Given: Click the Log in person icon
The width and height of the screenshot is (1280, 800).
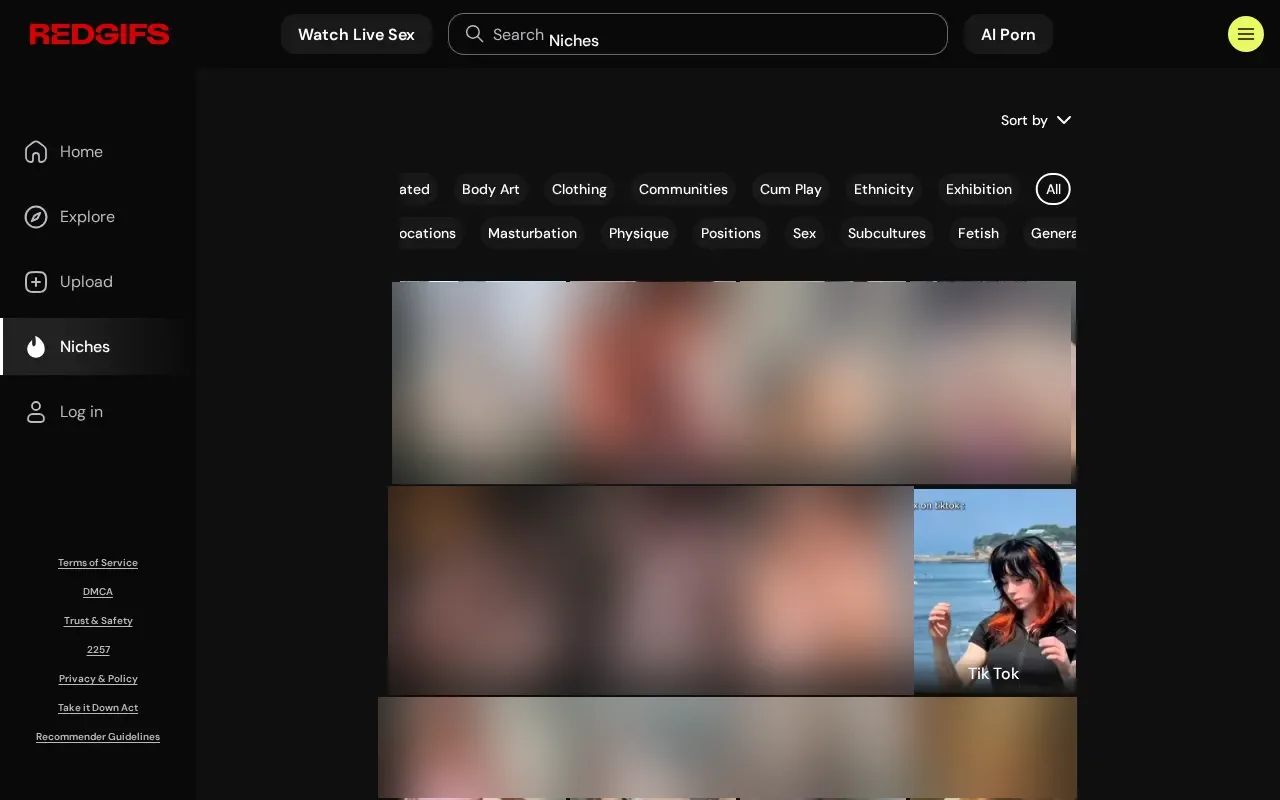Looking at the screenshot, I should [x=36, y=412].
